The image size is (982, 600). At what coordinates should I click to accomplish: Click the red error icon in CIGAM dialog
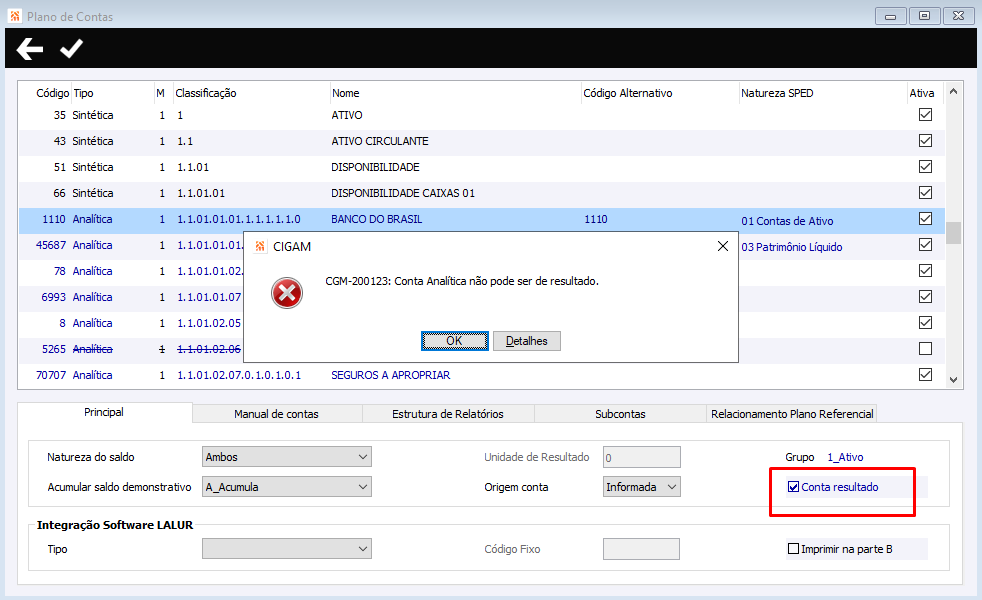pos(287,293)
